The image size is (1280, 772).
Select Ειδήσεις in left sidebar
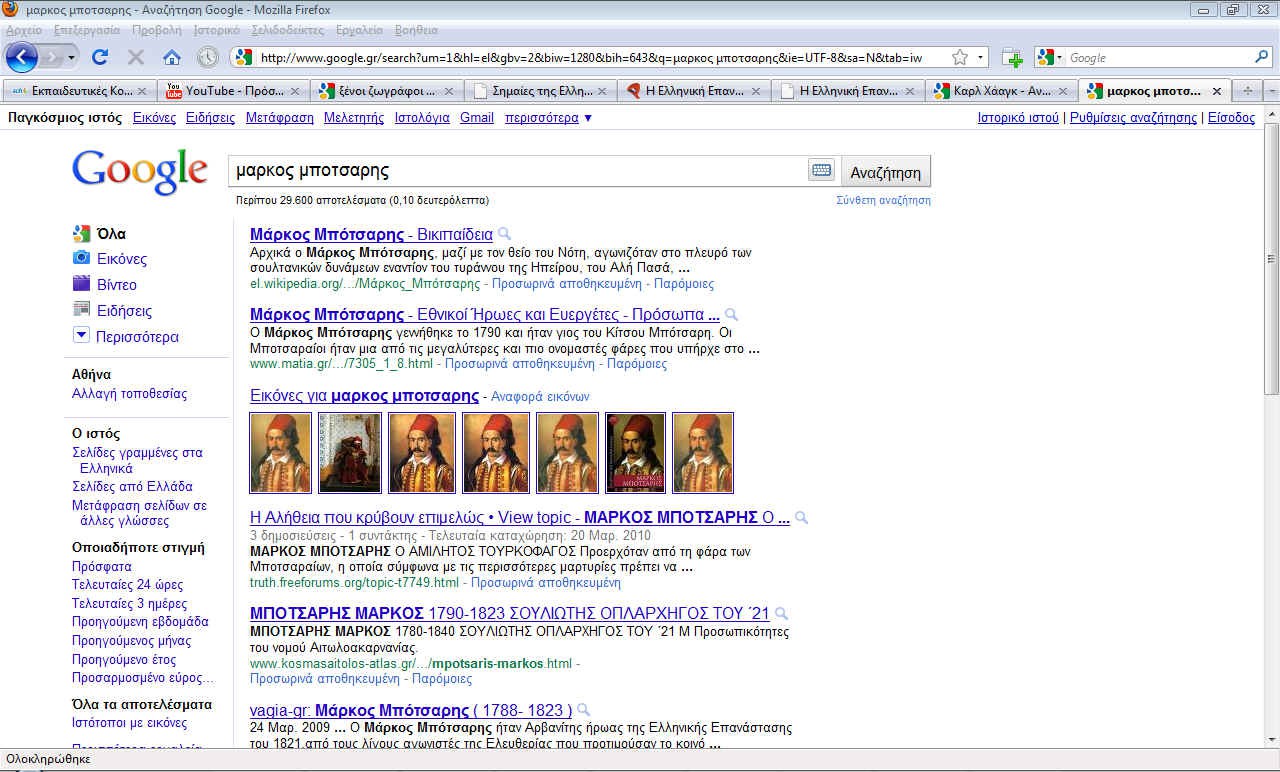124,311
